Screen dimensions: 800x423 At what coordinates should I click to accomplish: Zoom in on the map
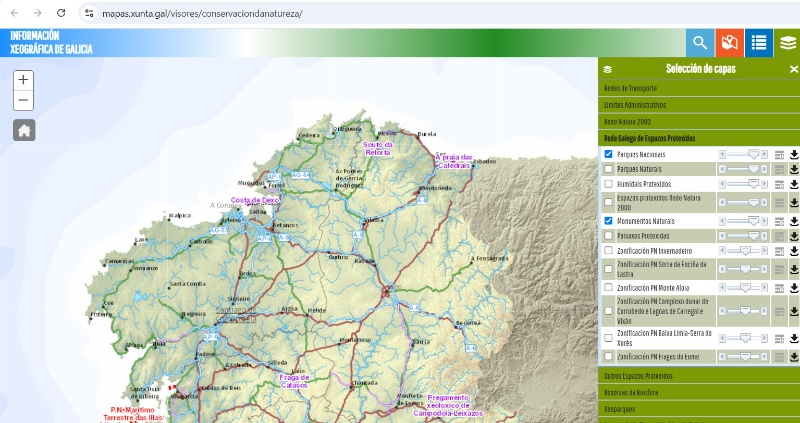[24, 80]
